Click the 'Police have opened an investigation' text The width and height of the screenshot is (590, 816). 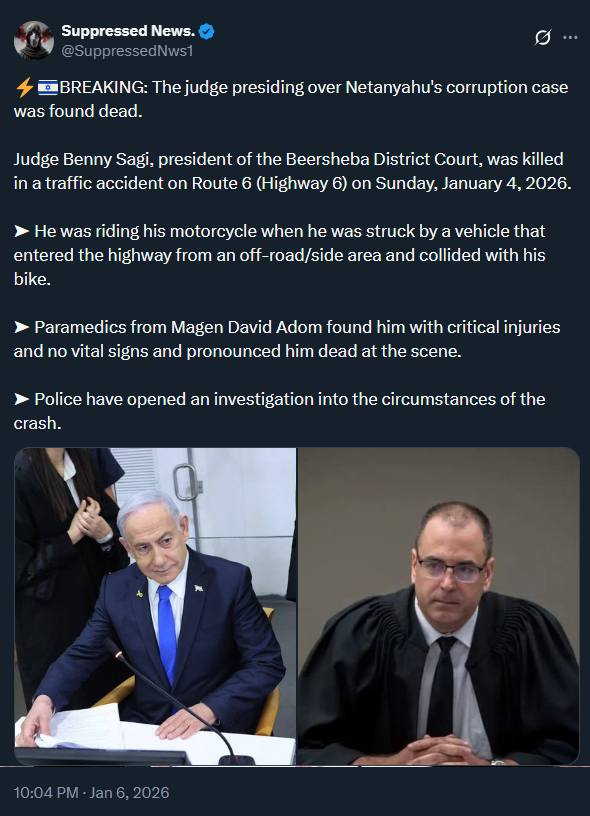point(279,411)
